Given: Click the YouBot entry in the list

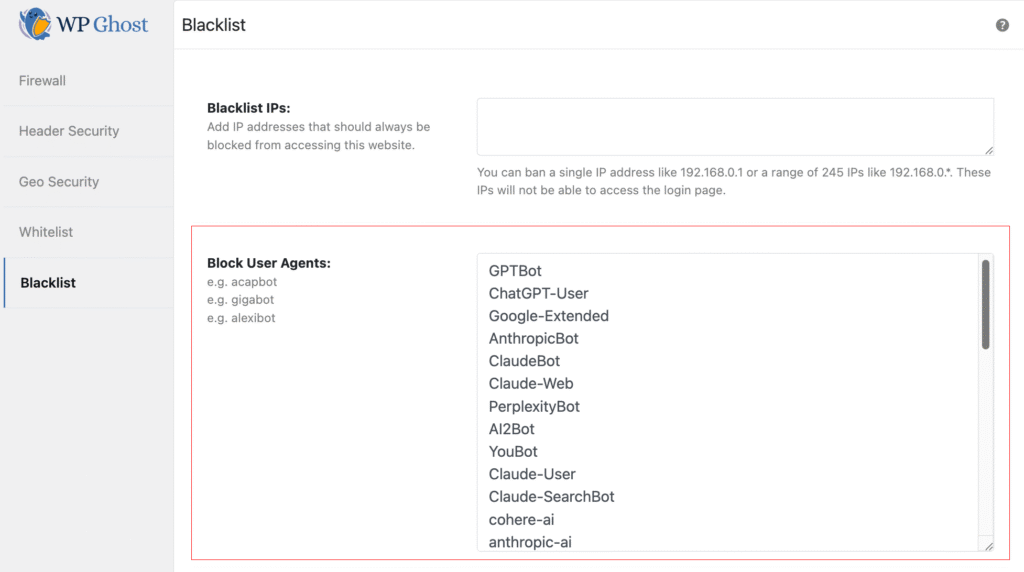Looking at the screenshot, I should [x=513, y=452].
